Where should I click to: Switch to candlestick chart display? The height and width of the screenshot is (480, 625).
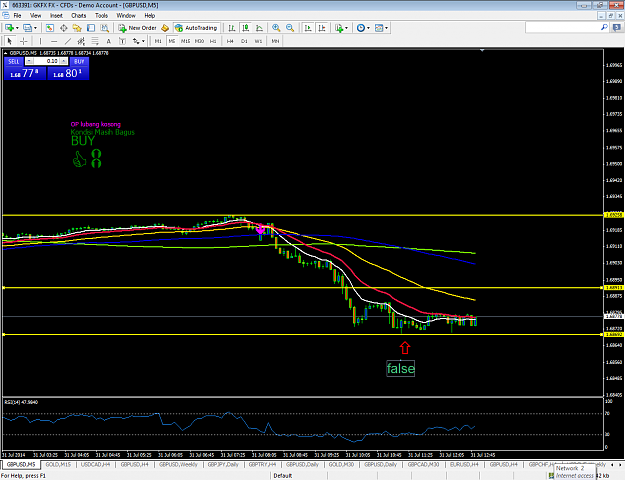tap(246, 28)
